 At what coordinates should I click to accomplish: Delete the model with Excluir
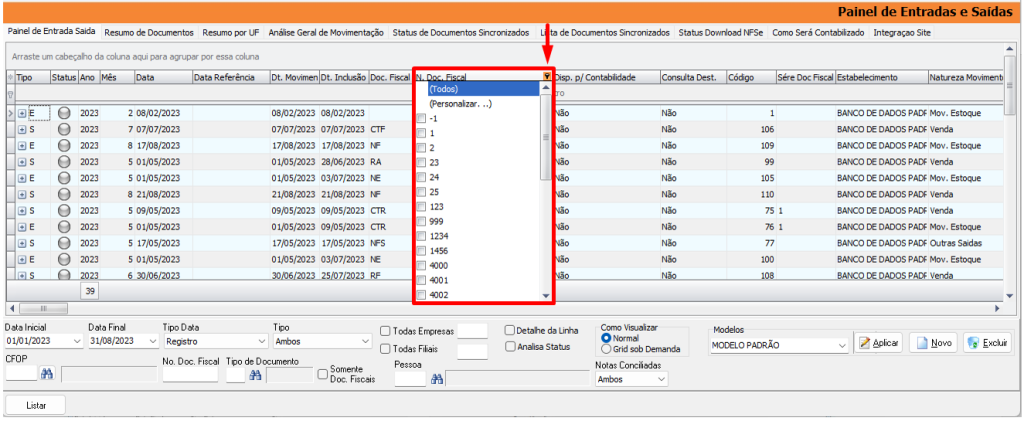point(987,343)
